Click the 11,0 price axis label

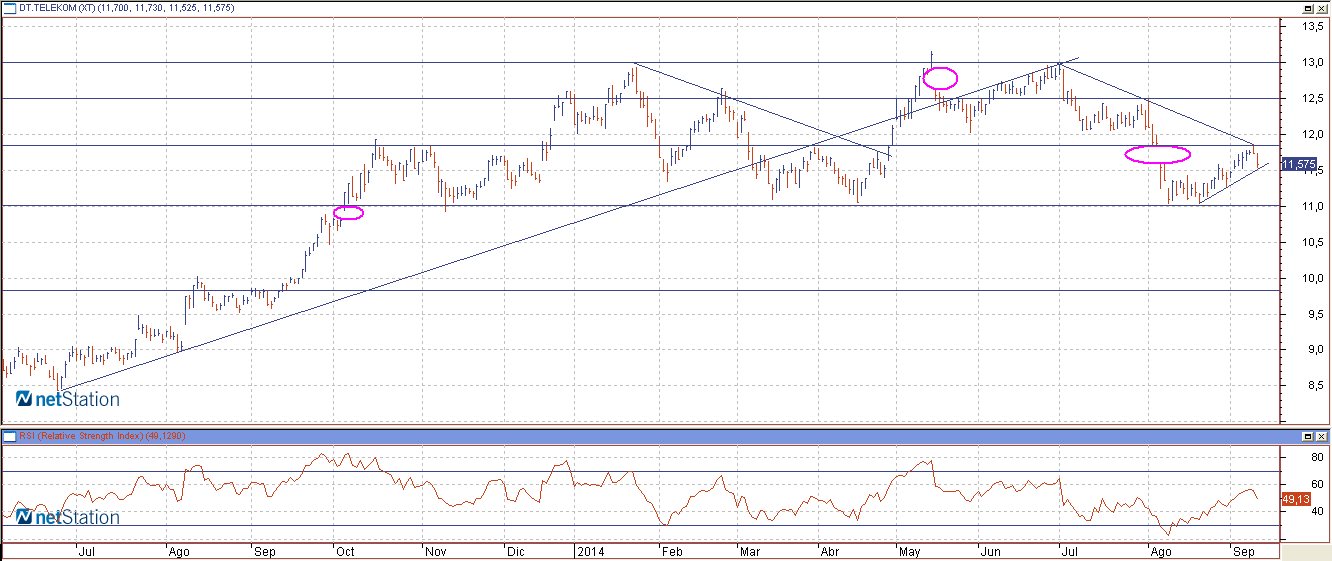[x=1313, y=206]
